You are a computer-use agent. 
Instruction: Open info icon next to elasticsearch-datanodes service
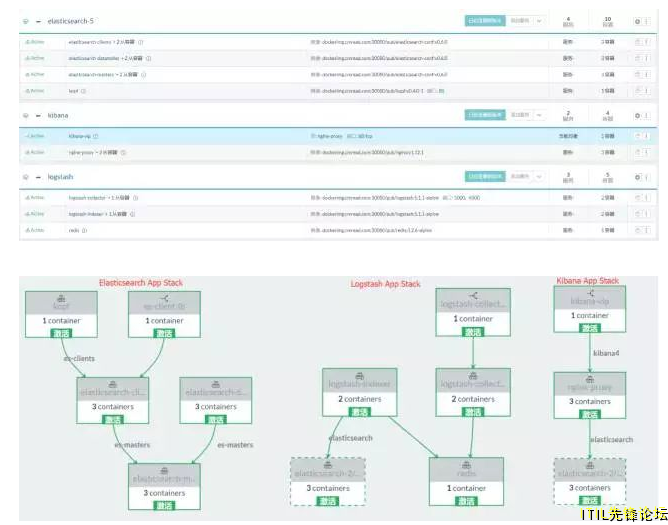[148, 58]
